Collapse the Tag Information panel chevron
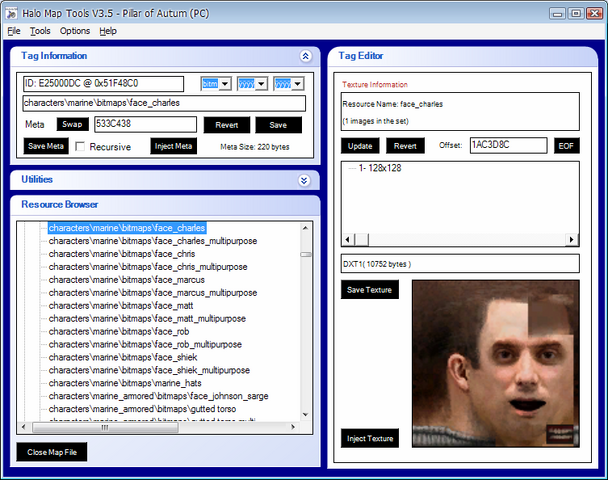Viewport: 608px width, 480px height. click(306, 56)
